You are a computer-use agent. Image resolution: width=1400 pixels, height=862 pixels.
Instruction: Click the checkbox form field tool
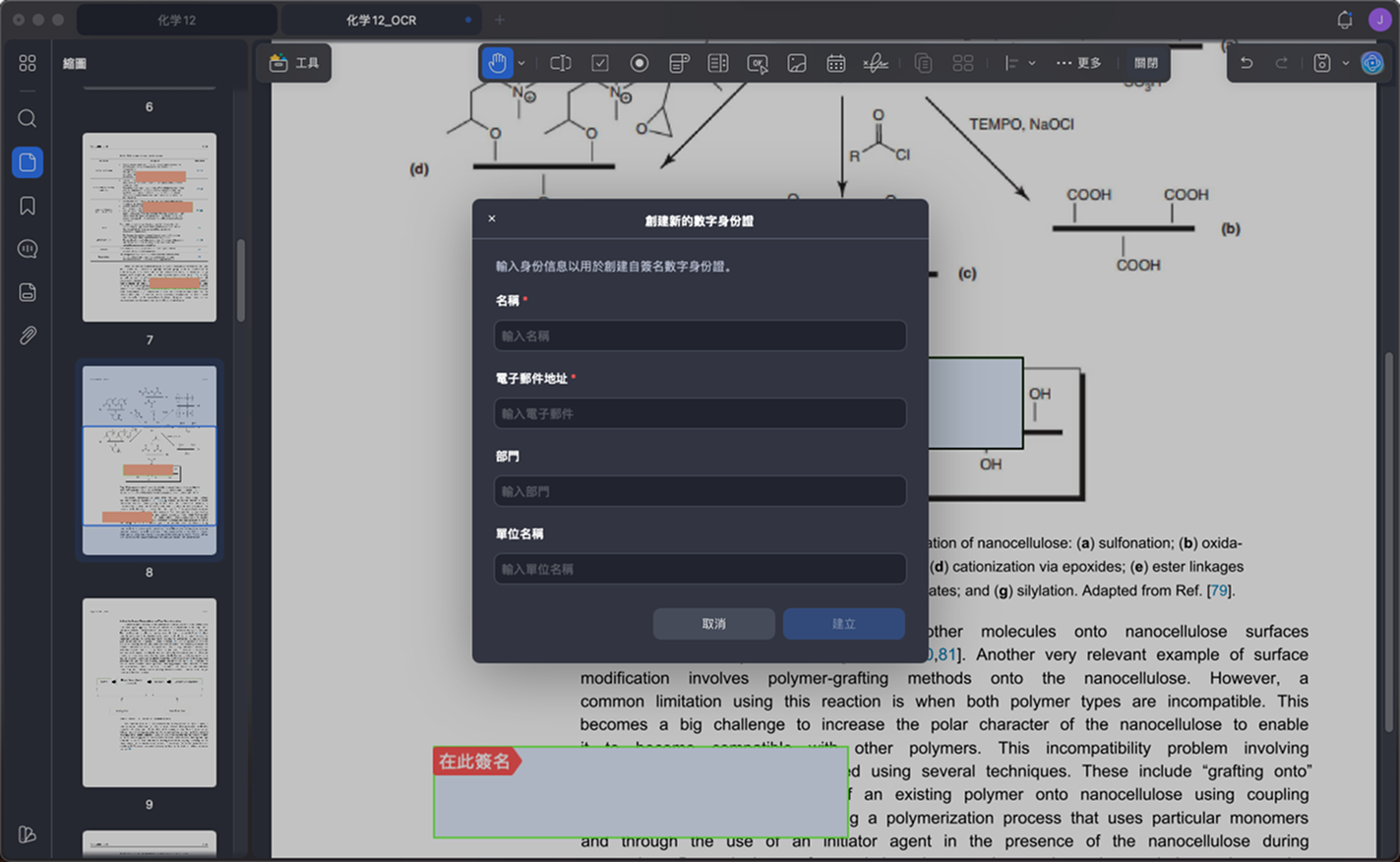600,63
